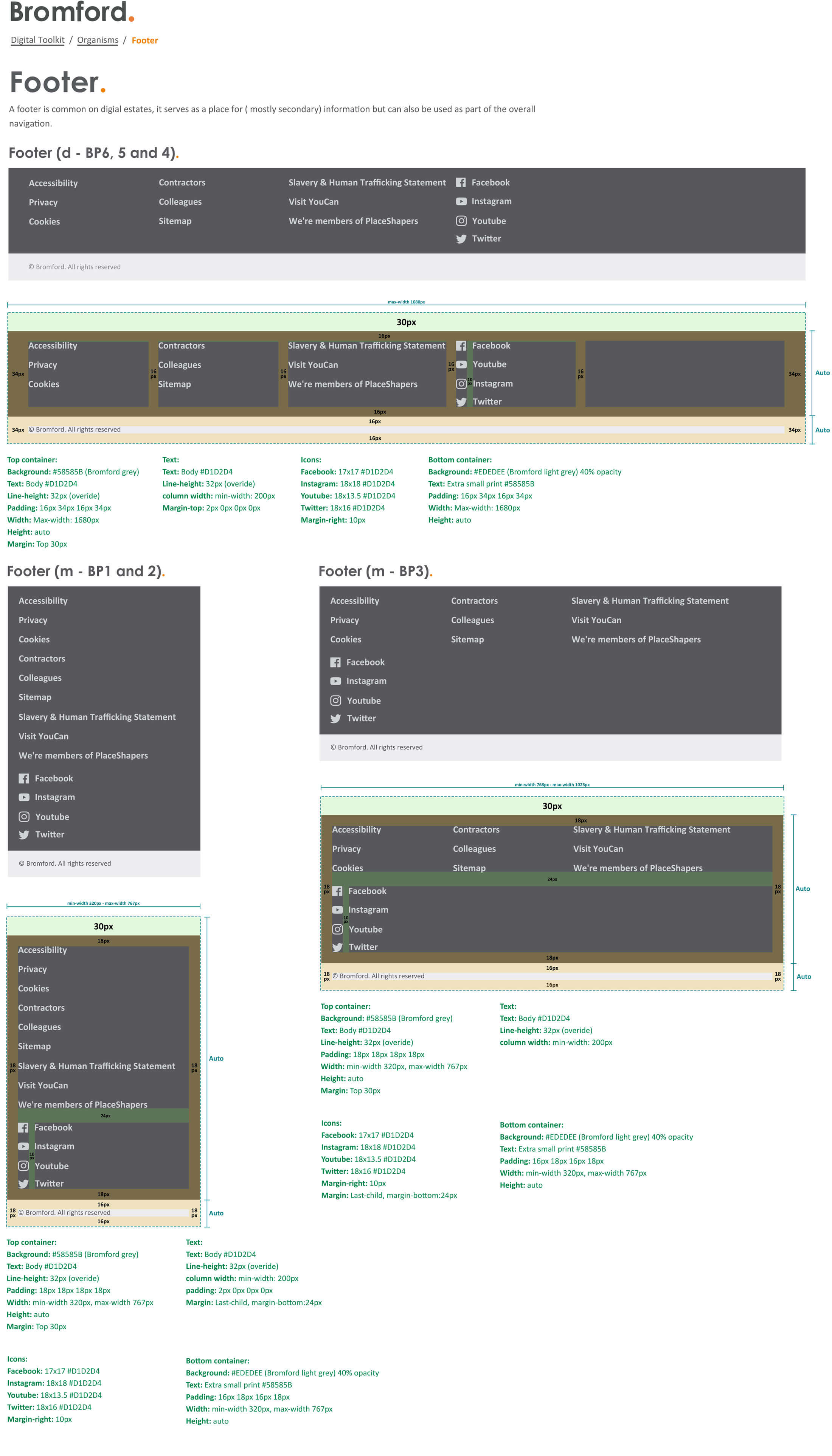Tap icon beside Youtube in BP3 footer preview

click(336, 701)
